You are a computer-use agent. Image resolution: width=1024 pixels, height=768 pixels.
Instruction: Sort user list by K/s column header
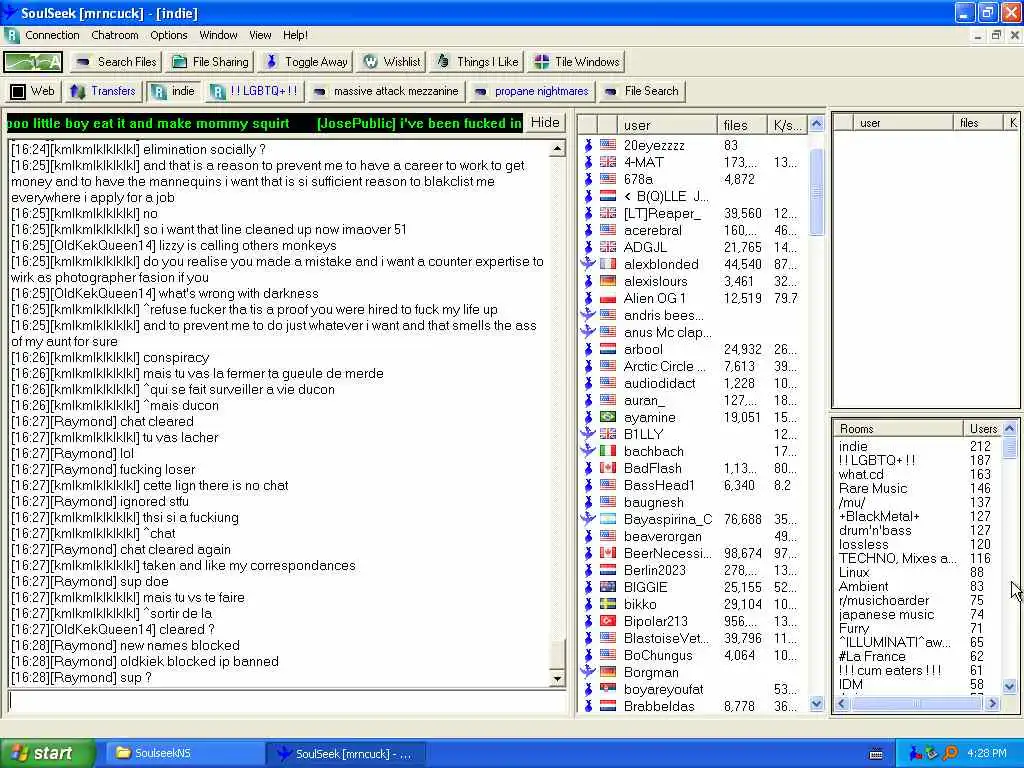pyautogui.click(x=787, y=125)
